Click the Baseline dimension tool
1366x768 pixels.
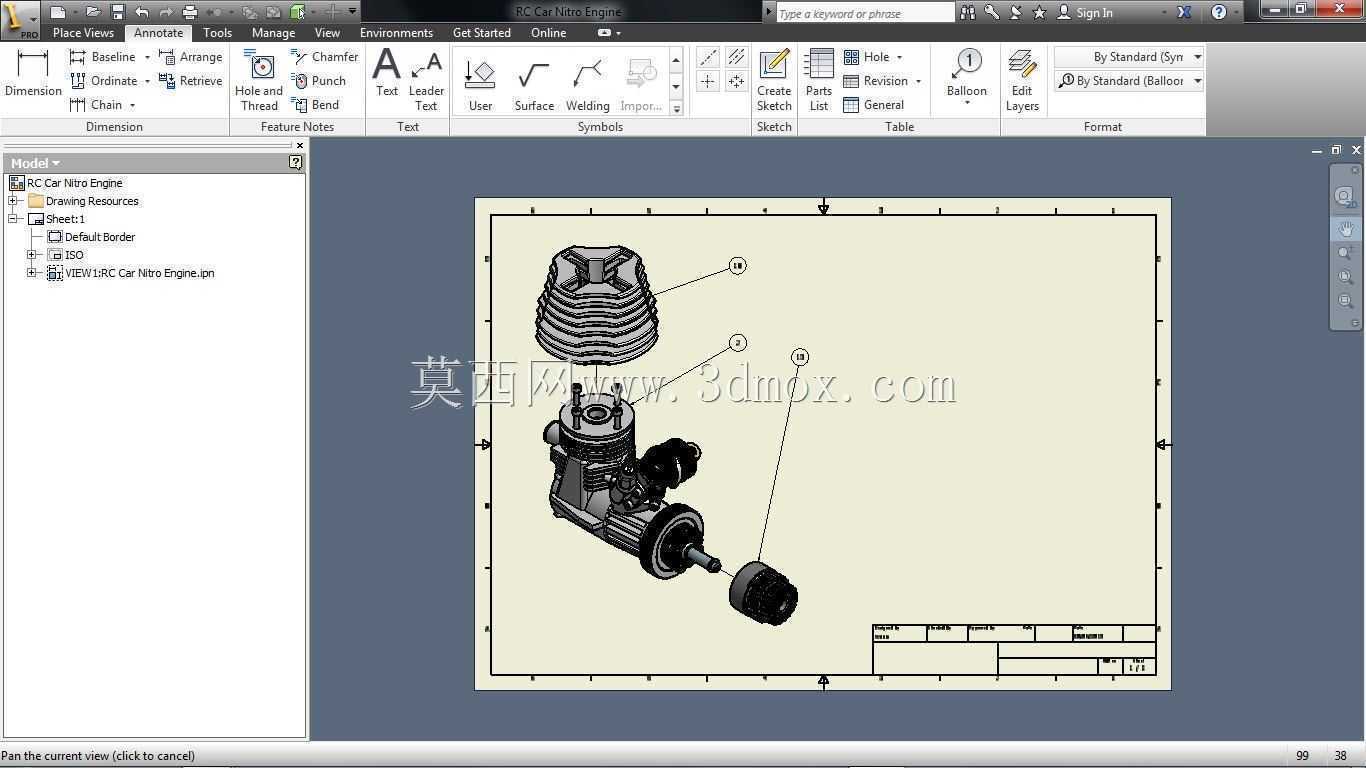tap(103, 57)
